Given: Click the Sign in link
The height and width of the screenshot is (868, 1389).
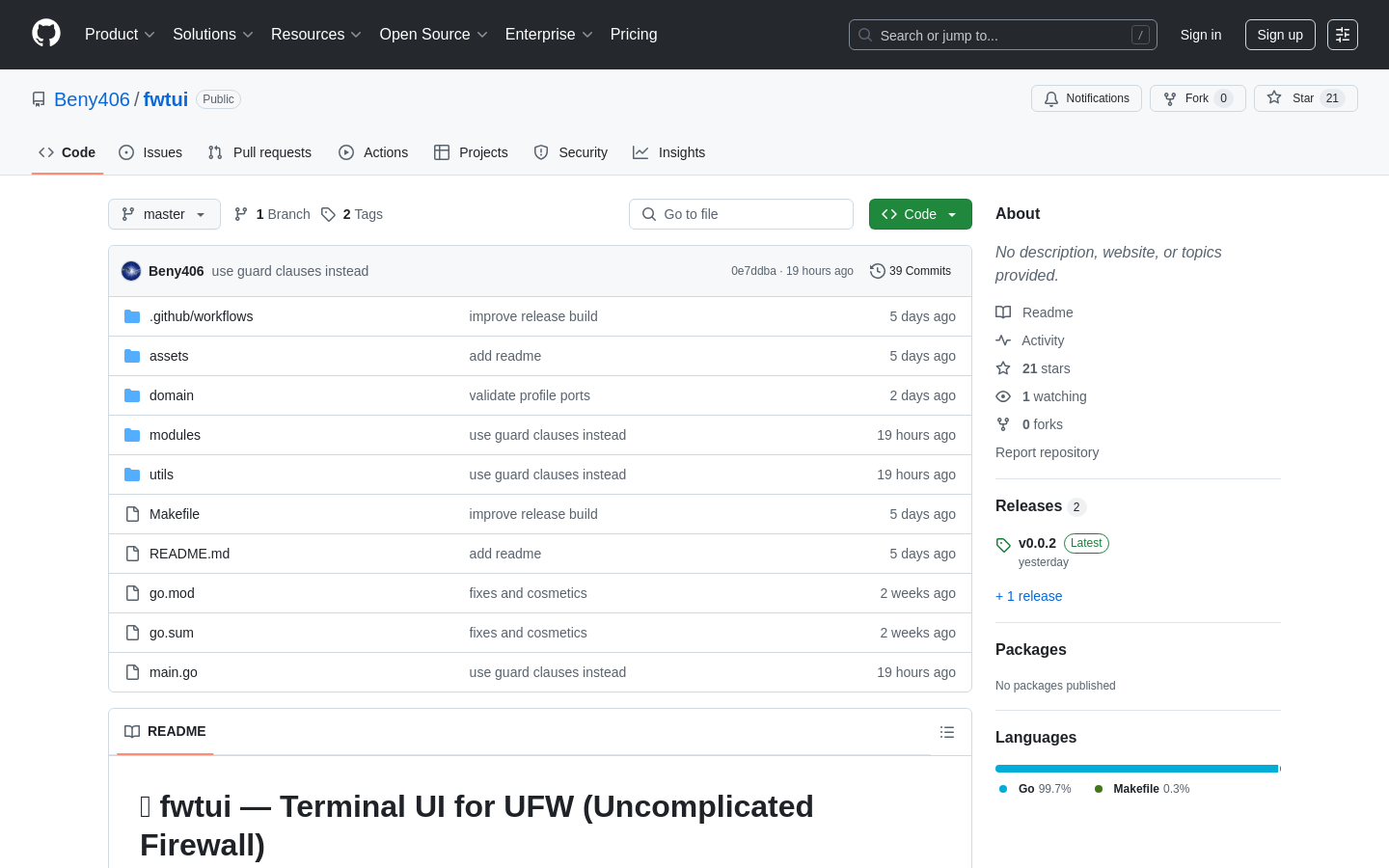Looking at the screenshot, I should [1201, 35].
